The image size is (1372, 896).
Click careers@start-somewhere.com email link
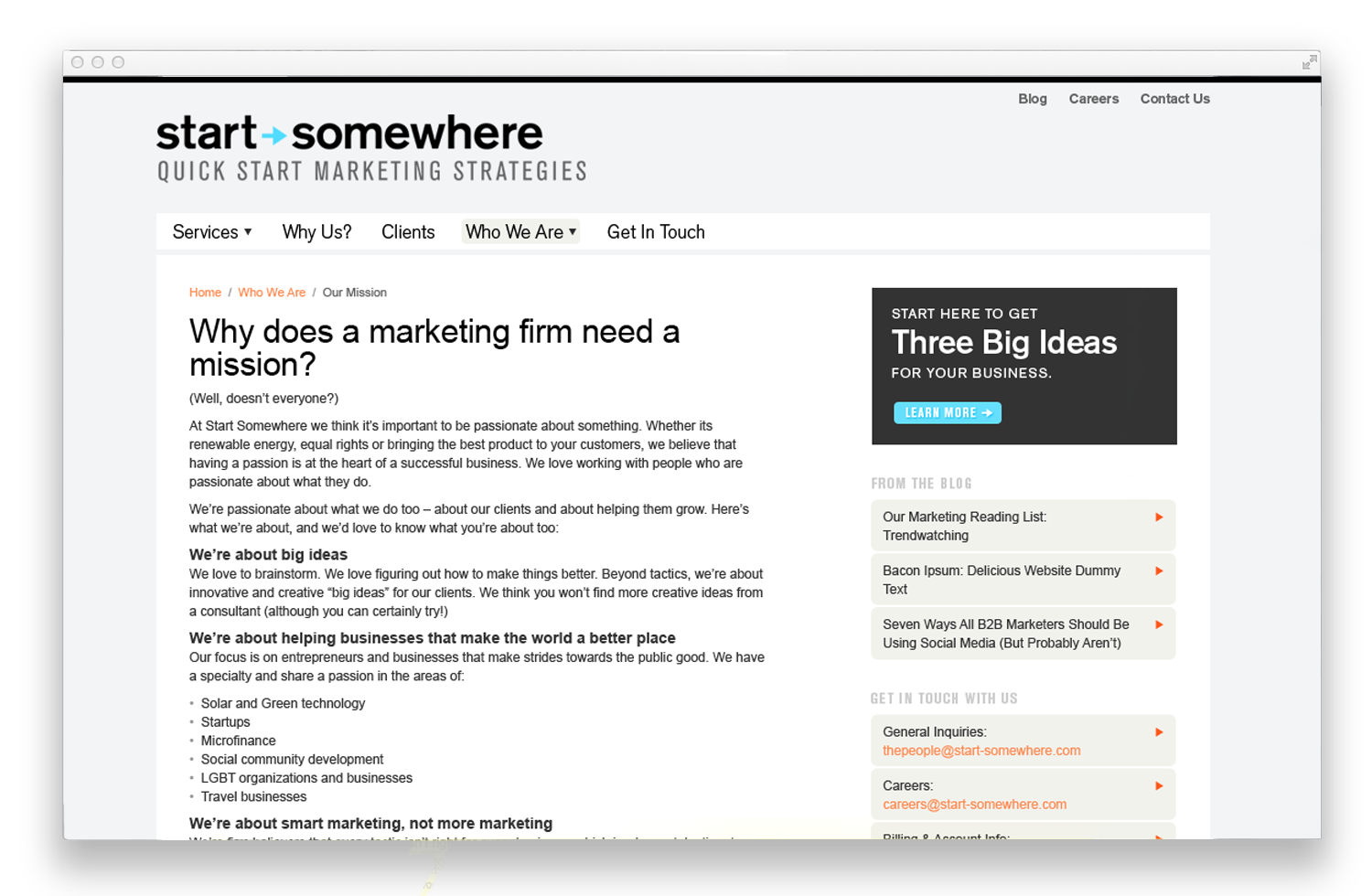point(974,805)
